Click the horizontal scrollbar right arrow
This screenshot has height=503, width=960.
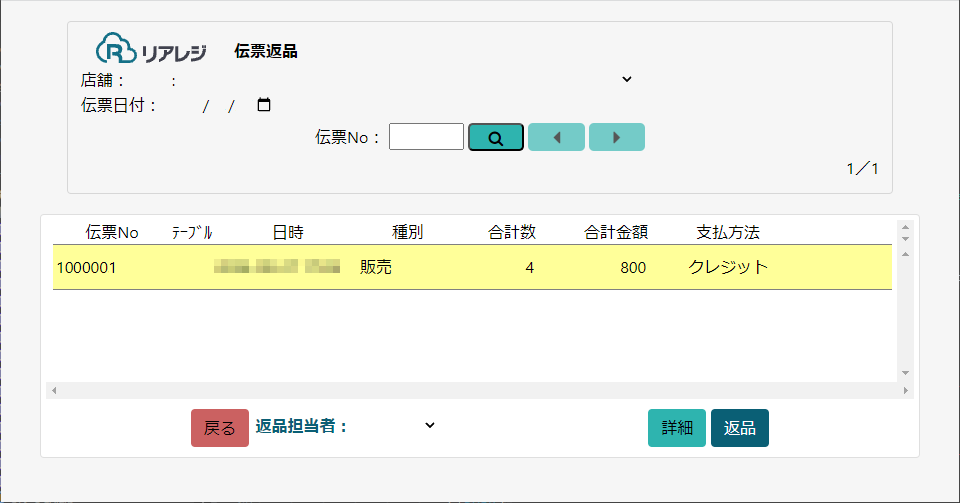906,390
